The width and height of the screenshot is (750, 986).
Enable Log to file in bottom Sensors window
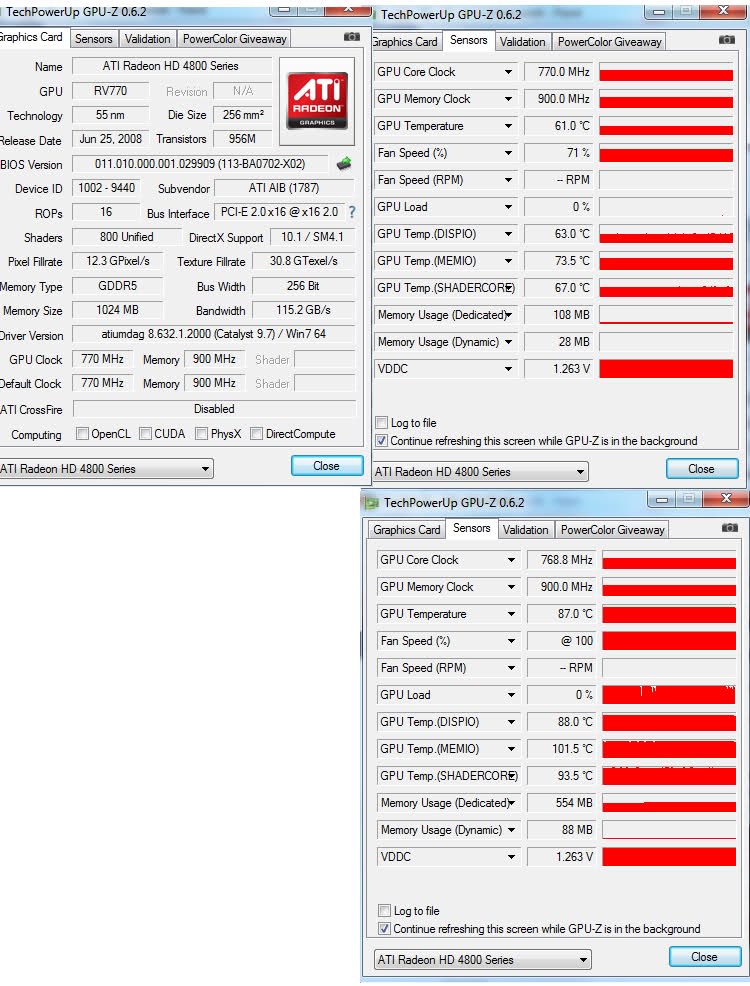385,911
